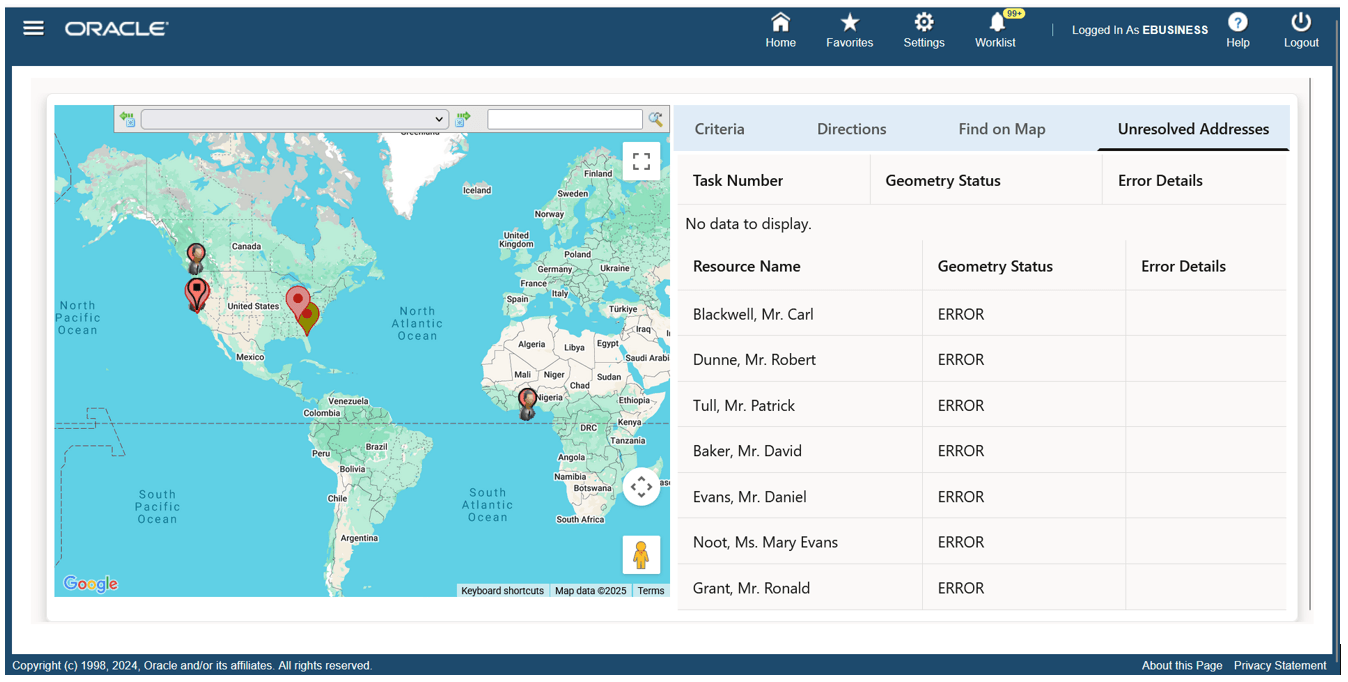1348x682 pixels.
Task: Open the Settings gear icon
Action: click(x=923, y=27)
